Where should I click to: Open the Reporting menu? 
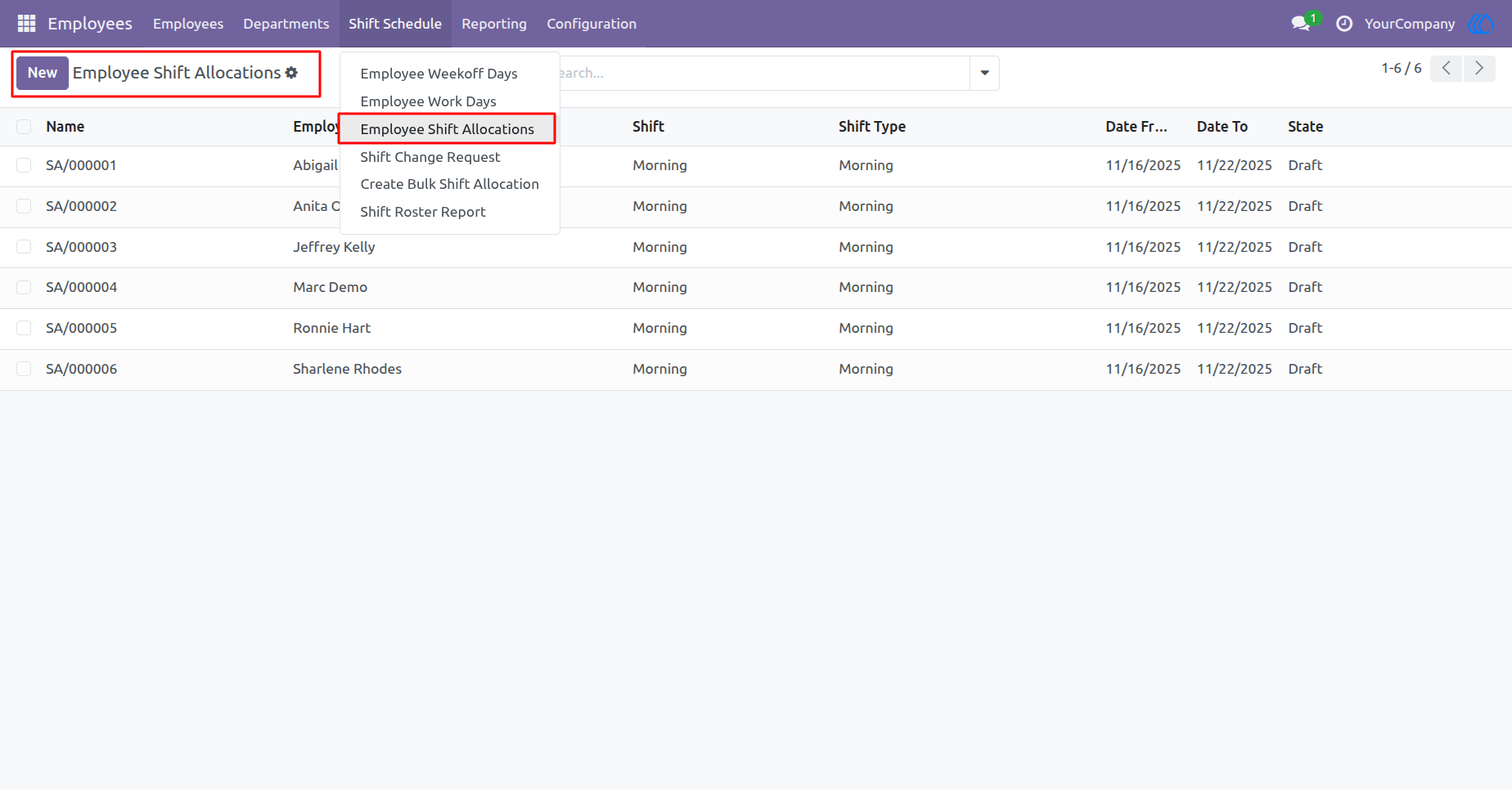click(x=494, y=24)
